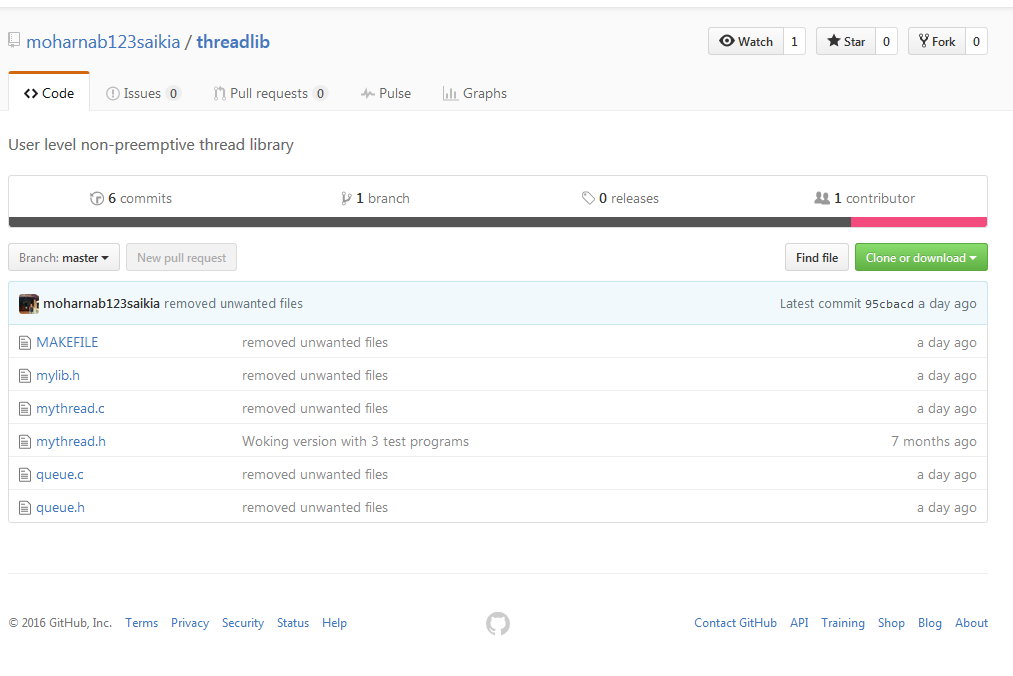The image size is (1013, 676).
Task: Click the file icon next to mythread.h
Action: [x=25, y=441]
